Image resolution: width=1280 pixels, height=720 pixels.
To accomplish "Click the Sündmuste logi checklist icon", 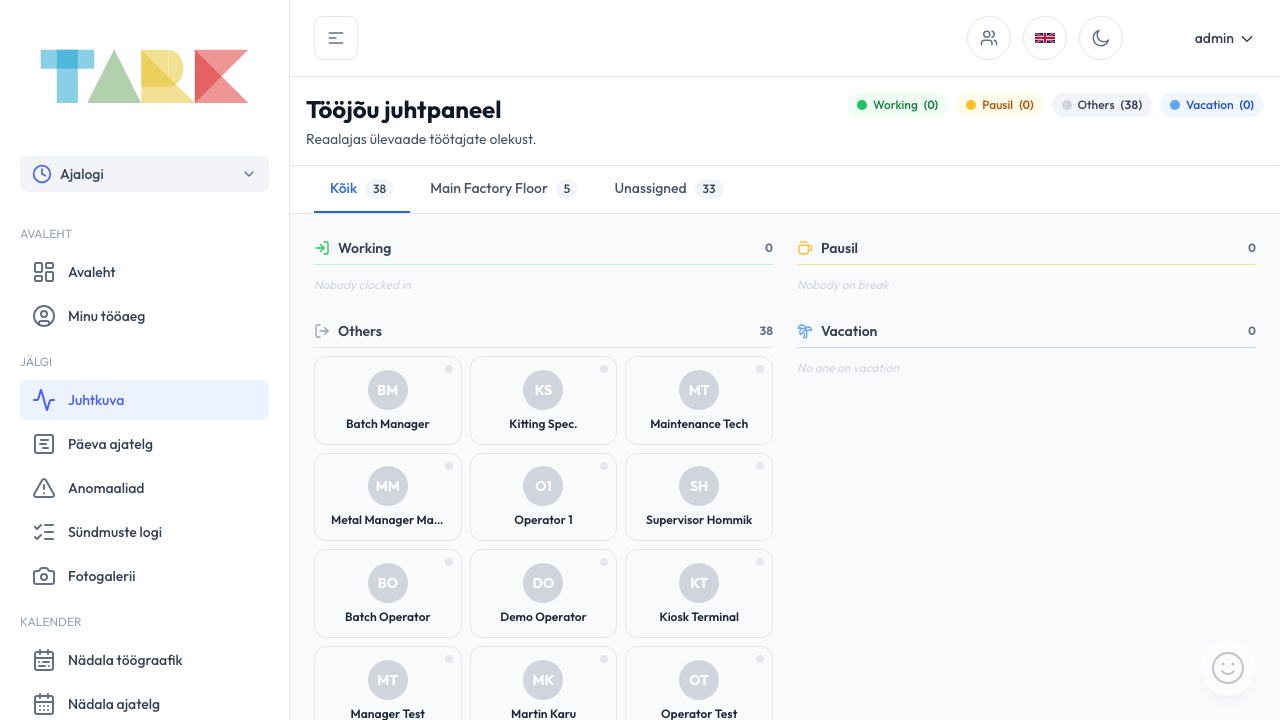I will [x=44, y=532].
